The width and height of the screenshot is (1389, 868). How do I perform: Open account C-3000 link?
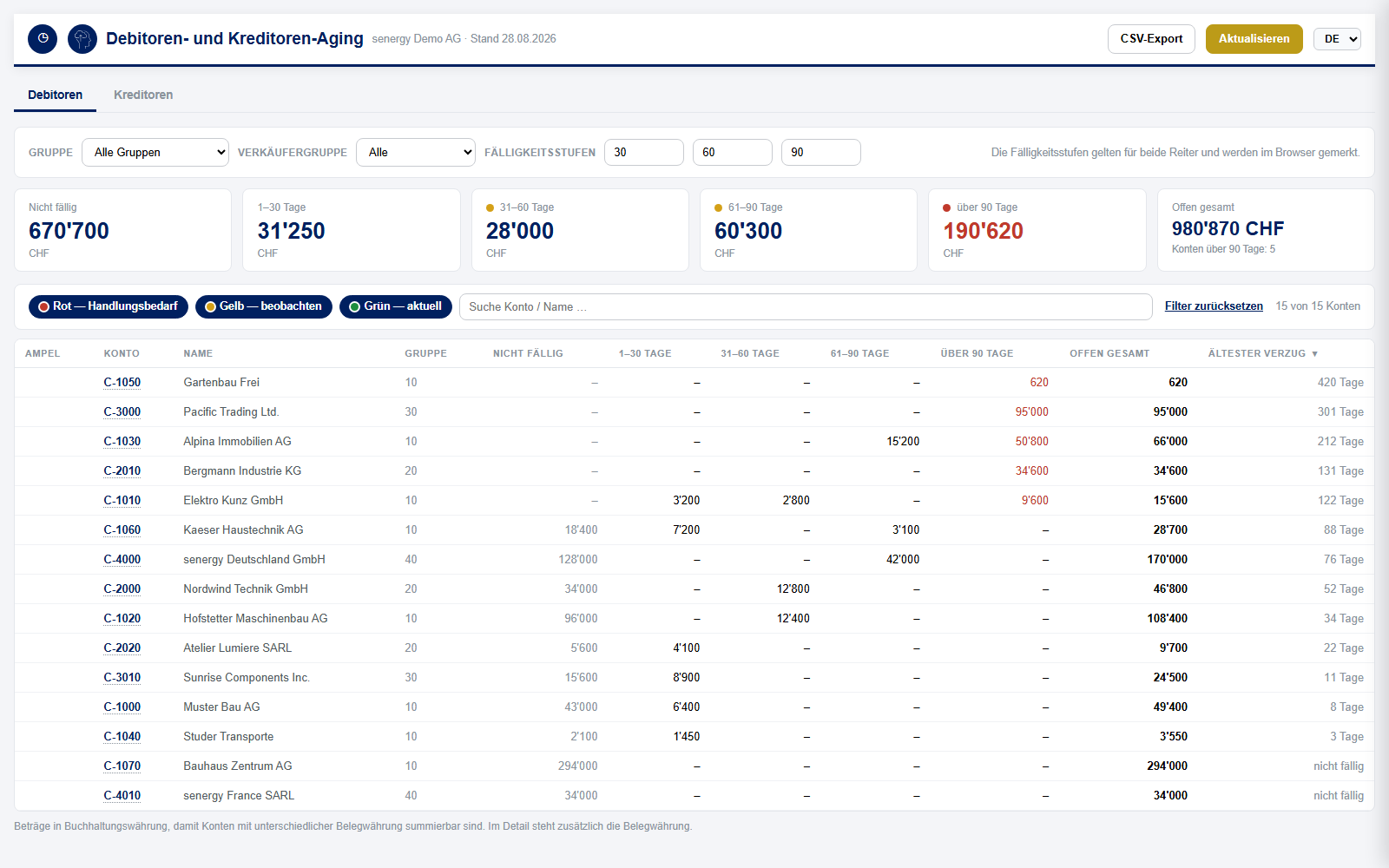coord(122,412)
